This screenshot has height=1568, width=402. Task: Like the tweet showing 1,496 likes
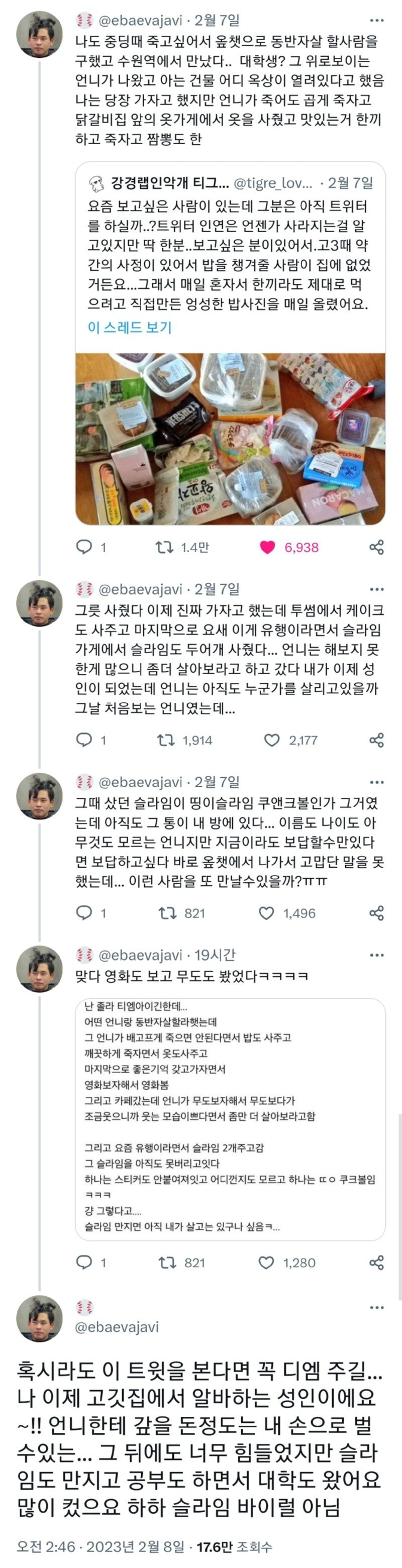267,912
